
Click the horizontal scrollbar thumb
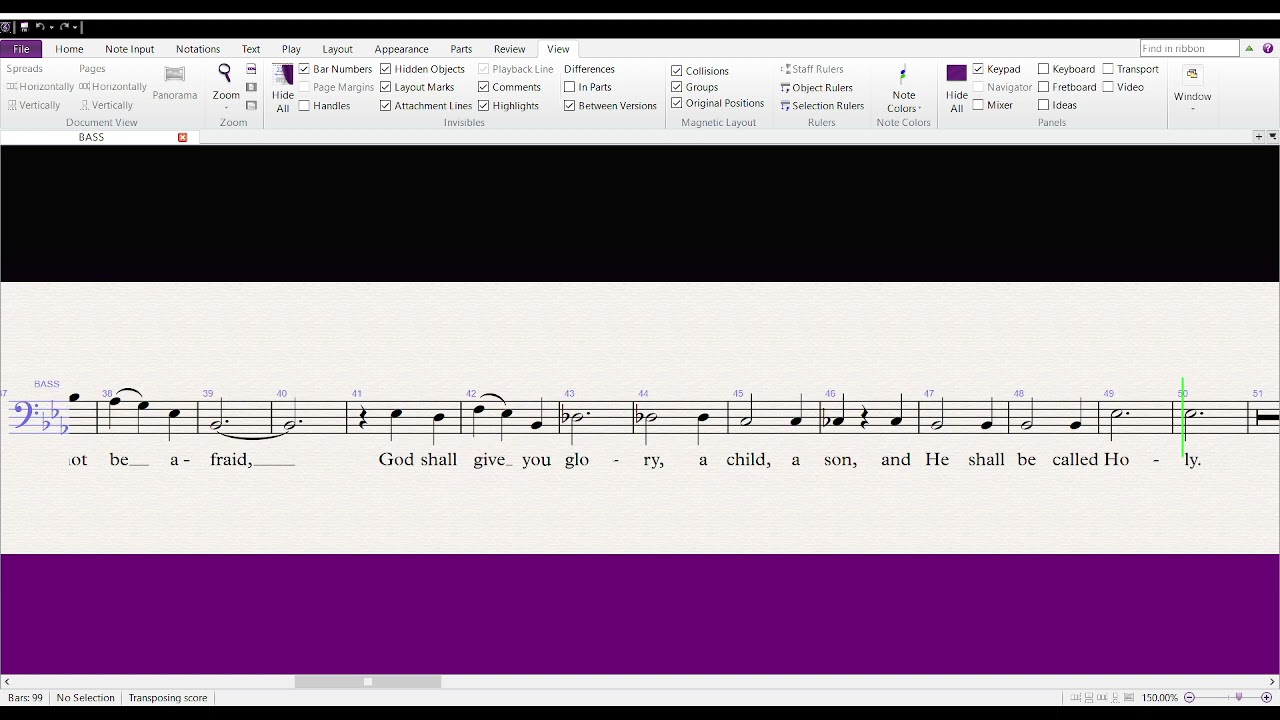368,682
